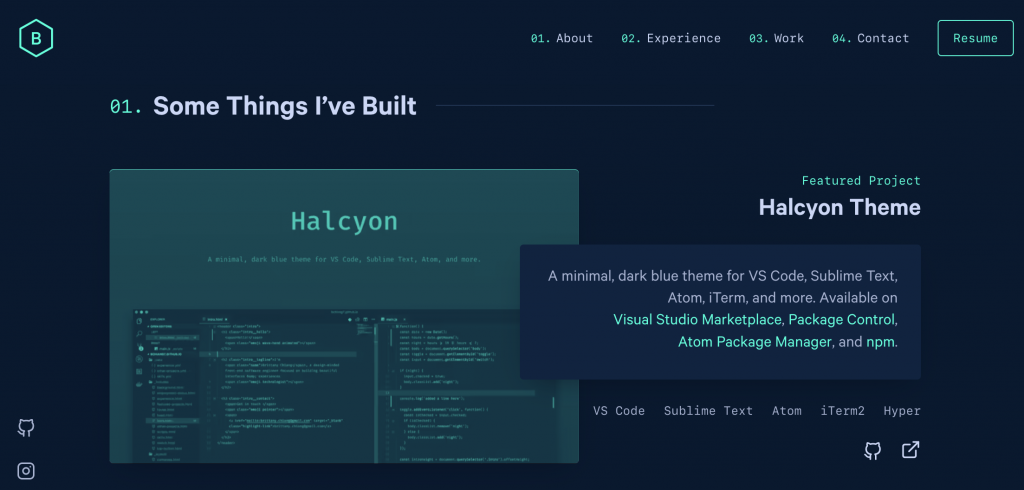1024x490 pixels.
Task: Follow the Visual Studio Marketplace link
Action: tap(698, 320)
